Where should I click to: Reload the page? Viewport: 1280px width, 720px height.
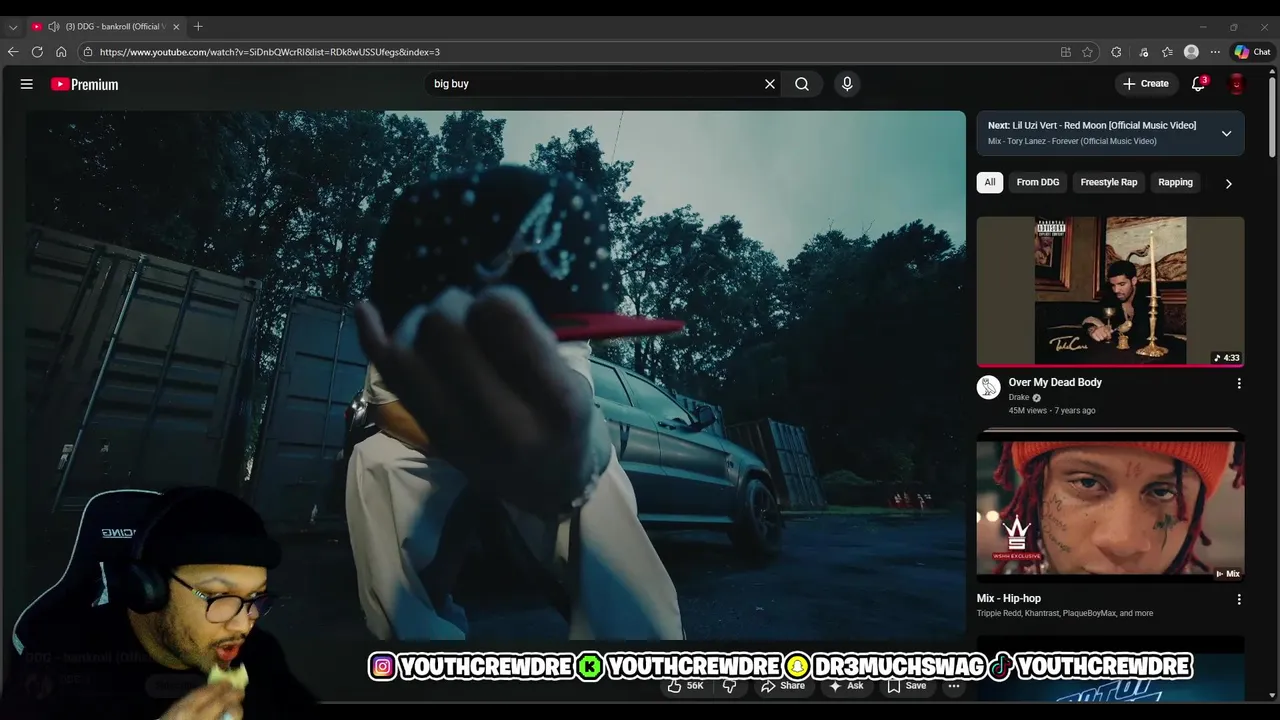click(x=37, y=52)
